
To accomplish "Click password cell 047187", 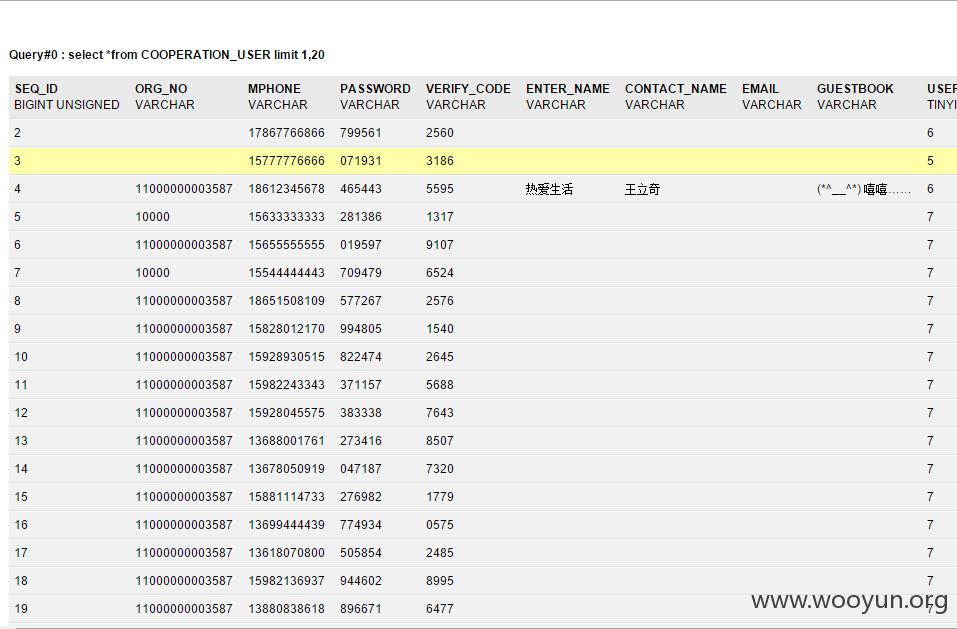I will tap(361, 469).
